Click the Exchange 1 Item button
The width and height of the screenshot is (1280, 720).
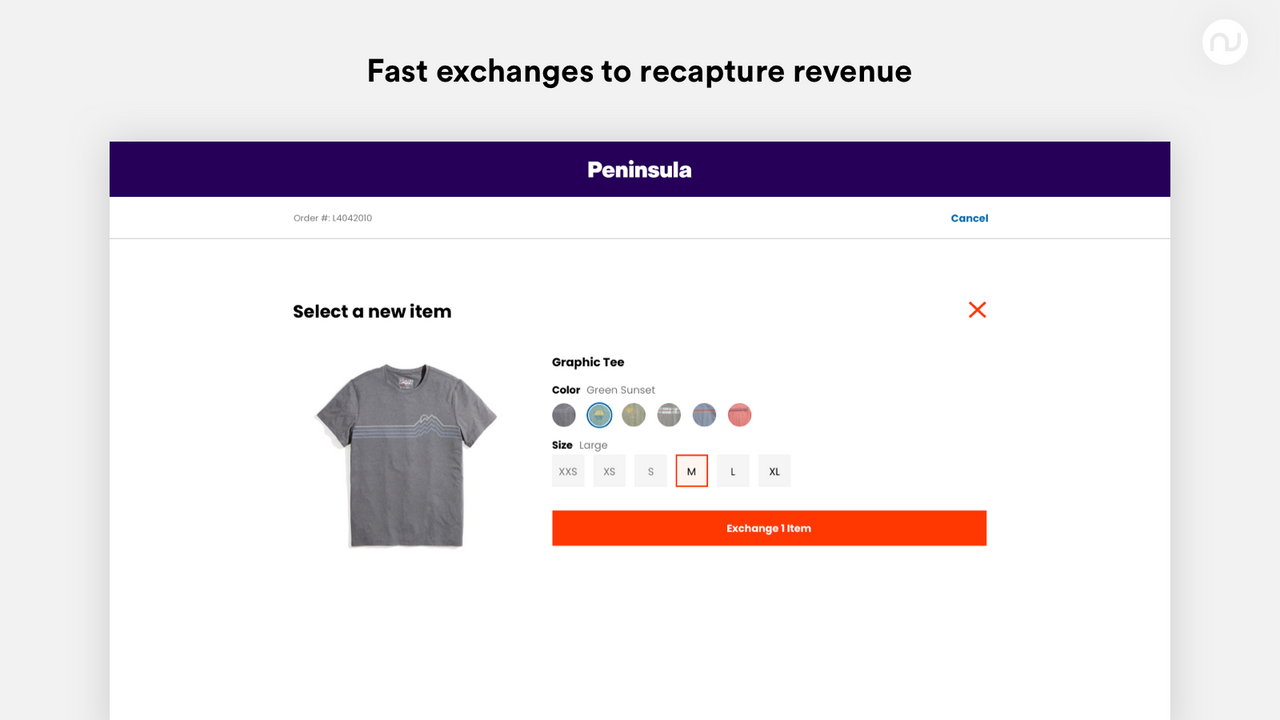coord(769,528)
